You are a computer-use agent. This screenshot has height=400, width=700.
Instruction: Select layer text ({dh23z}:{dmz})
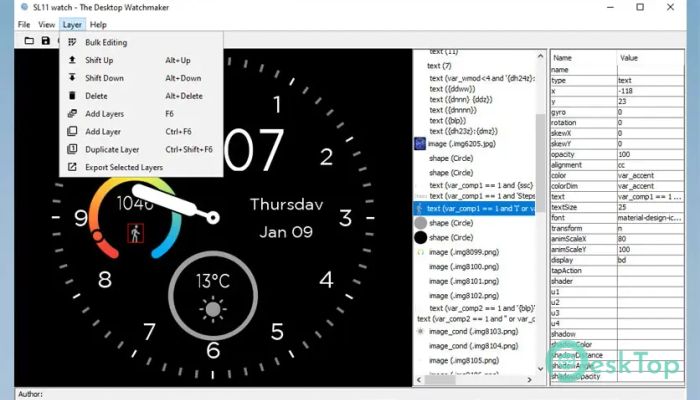pyautogui.click(x=463, y=131)
